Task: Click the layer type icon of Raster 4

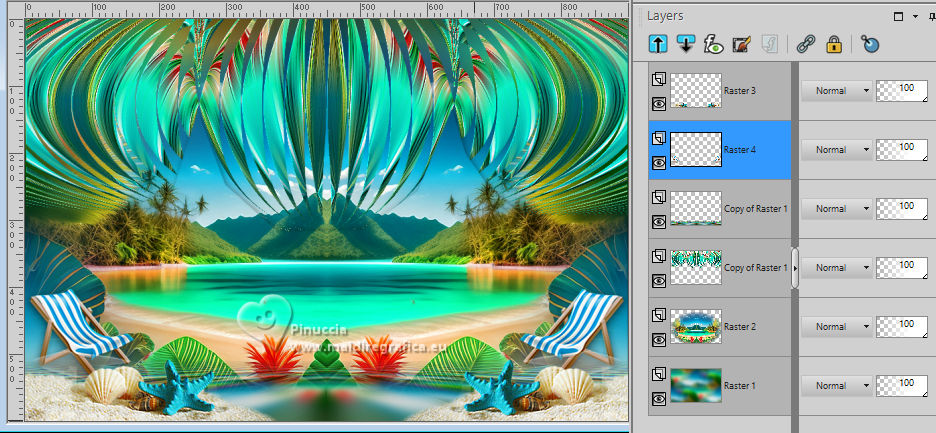Action: 658,139
